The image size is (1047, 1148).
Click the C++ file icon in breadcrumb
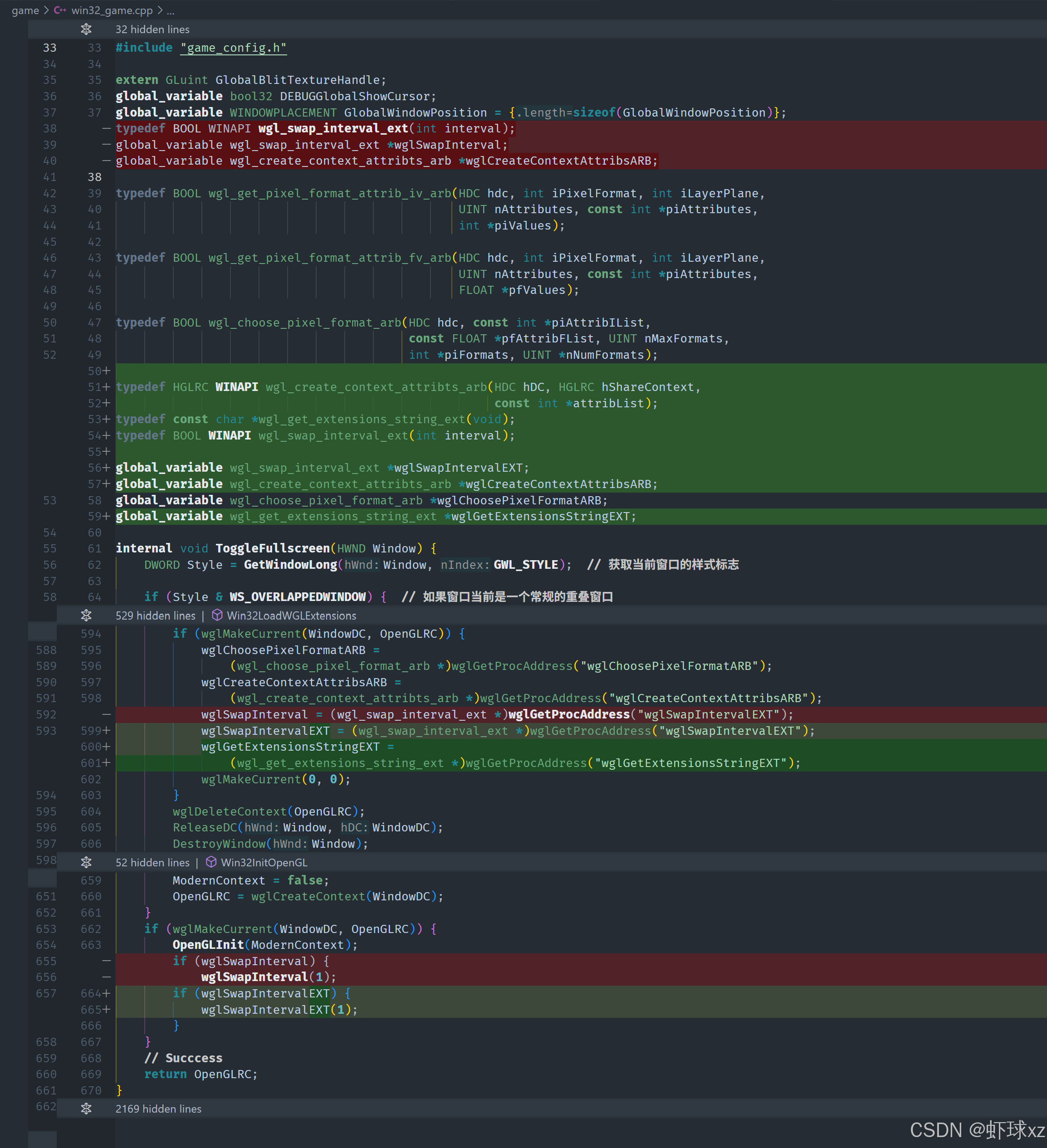coord(60,10)
